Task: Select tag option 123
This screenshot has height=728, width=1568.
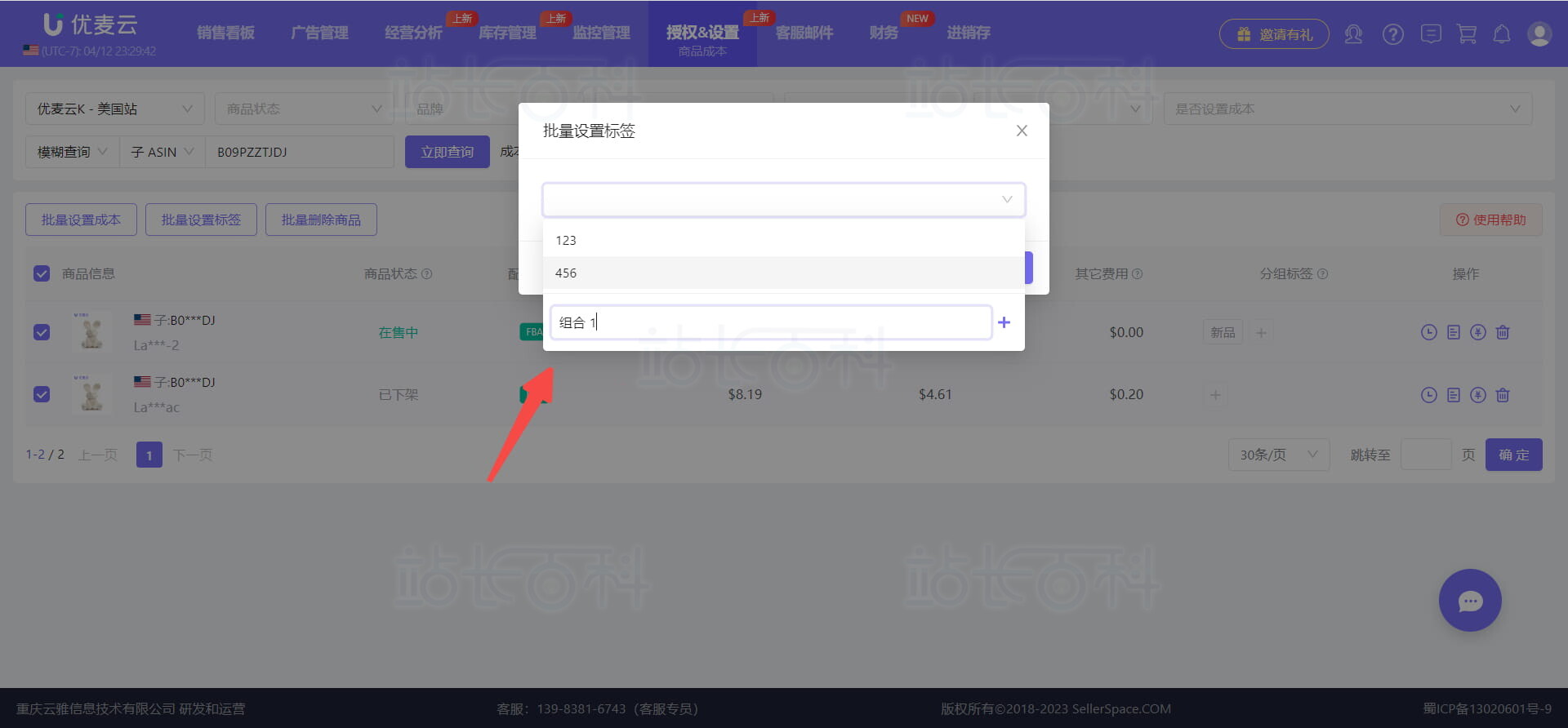Action: coord(783,240)
